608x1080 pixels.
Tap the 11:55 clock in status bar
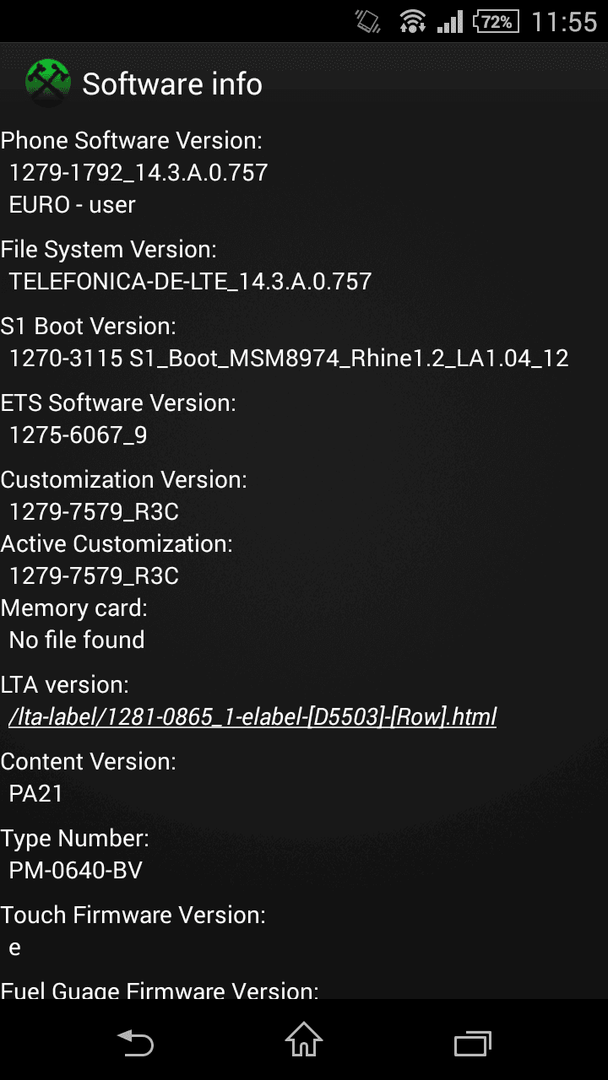tap(564, 22)
